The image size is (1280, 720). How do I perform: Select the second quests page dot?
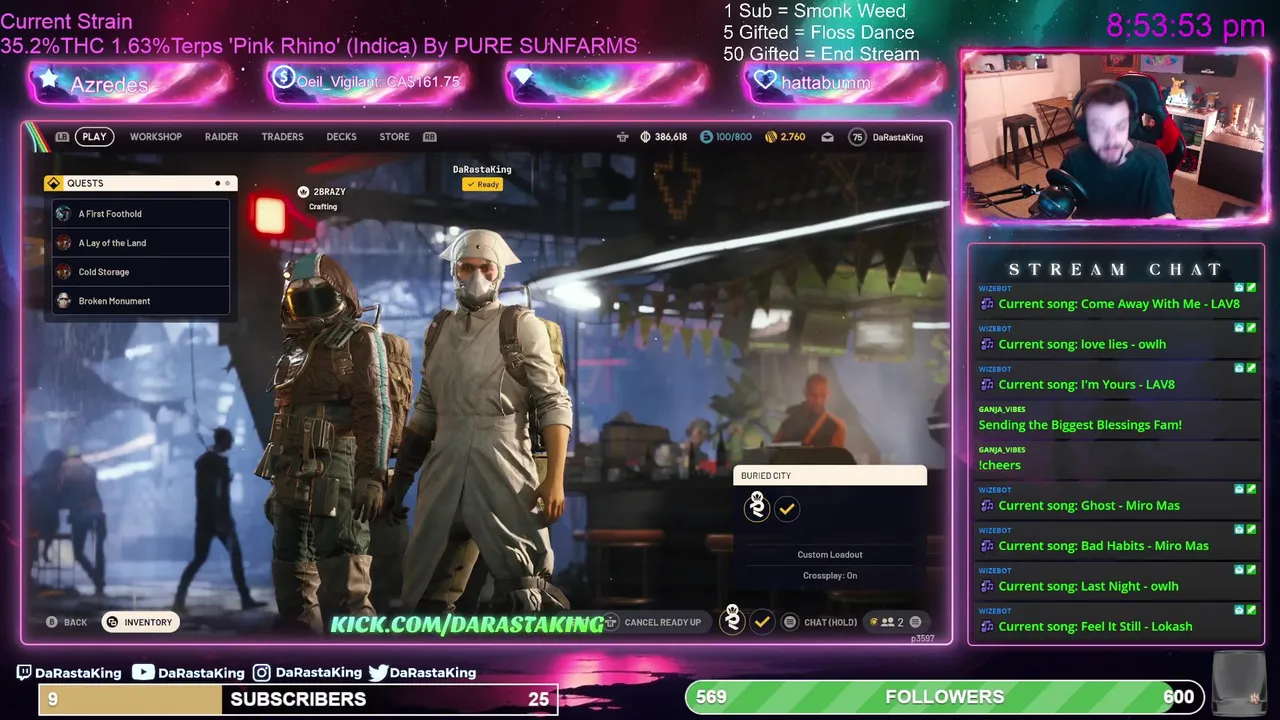tap(228, 183)
